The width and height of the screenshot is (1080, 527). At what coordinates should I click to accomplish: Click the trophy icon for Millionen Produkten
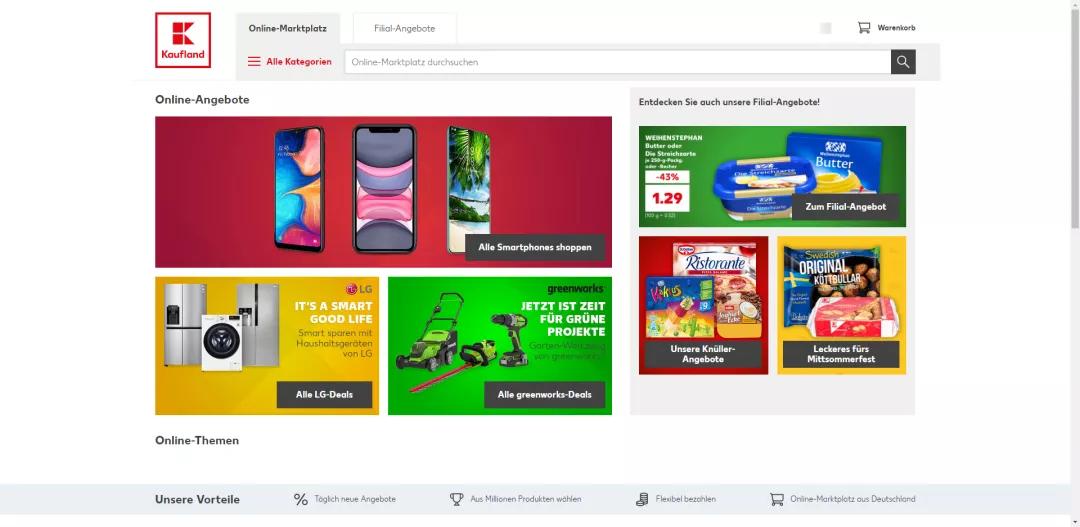(x=457, y=499)
